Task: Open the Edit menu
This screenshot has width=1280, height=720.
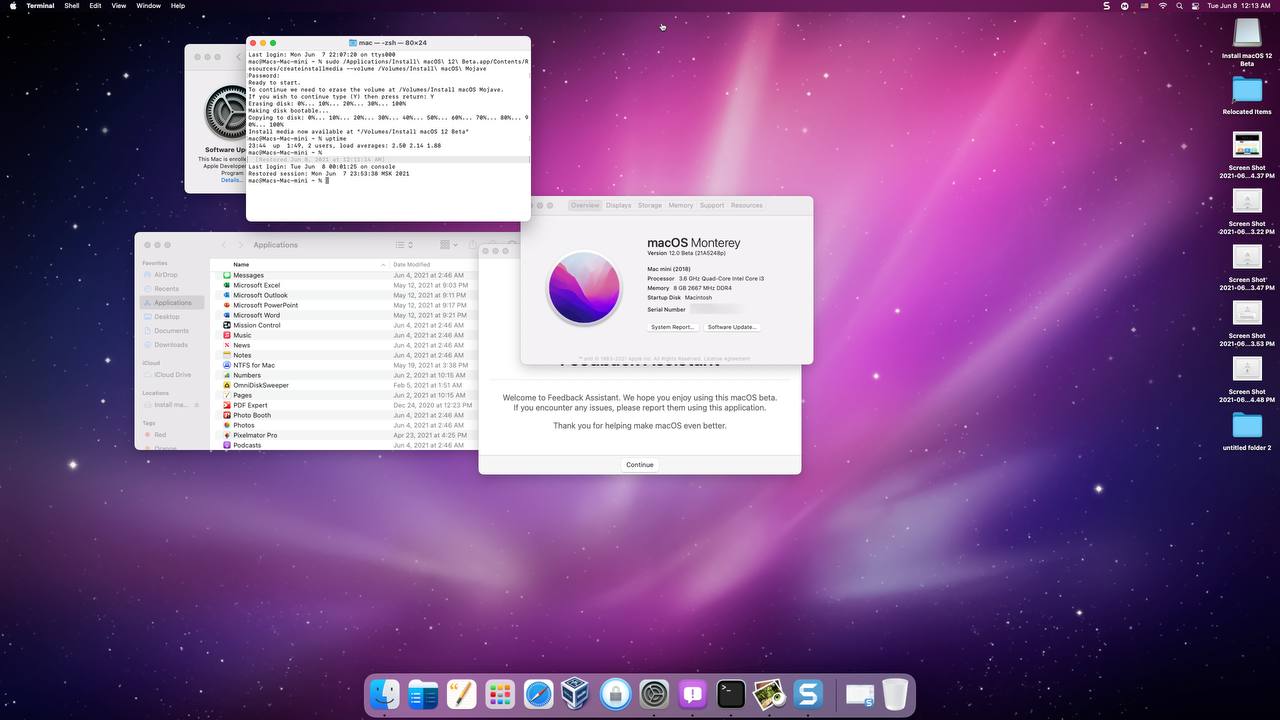Action: (95, 6)
